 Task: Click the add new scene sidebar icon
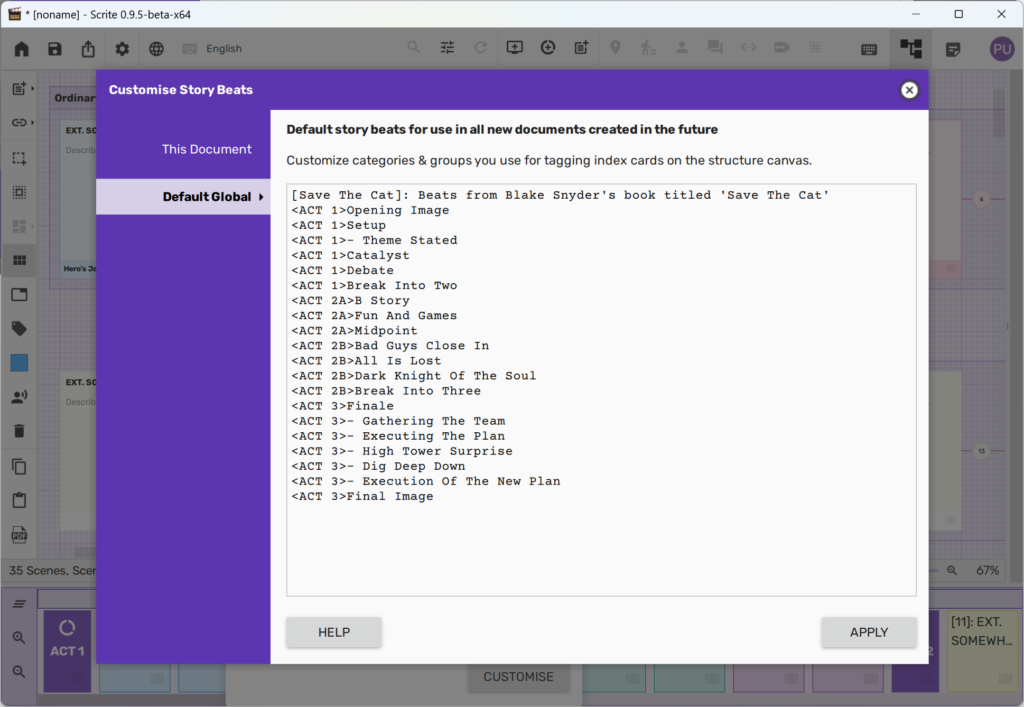tap(20, 89)
